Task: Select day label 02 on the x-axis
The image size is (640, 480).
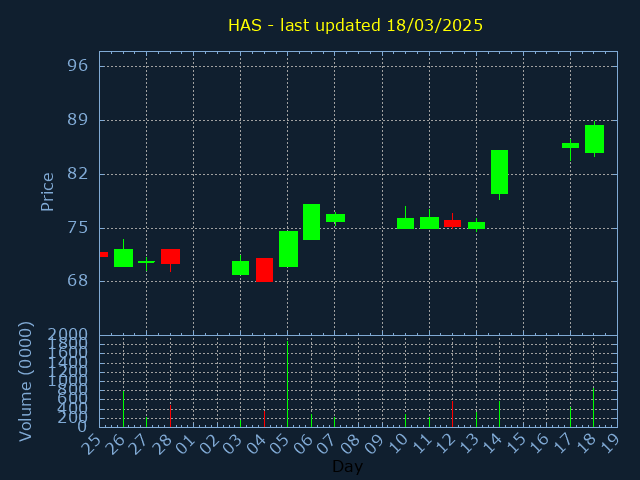Action: (x=209, y=444)
